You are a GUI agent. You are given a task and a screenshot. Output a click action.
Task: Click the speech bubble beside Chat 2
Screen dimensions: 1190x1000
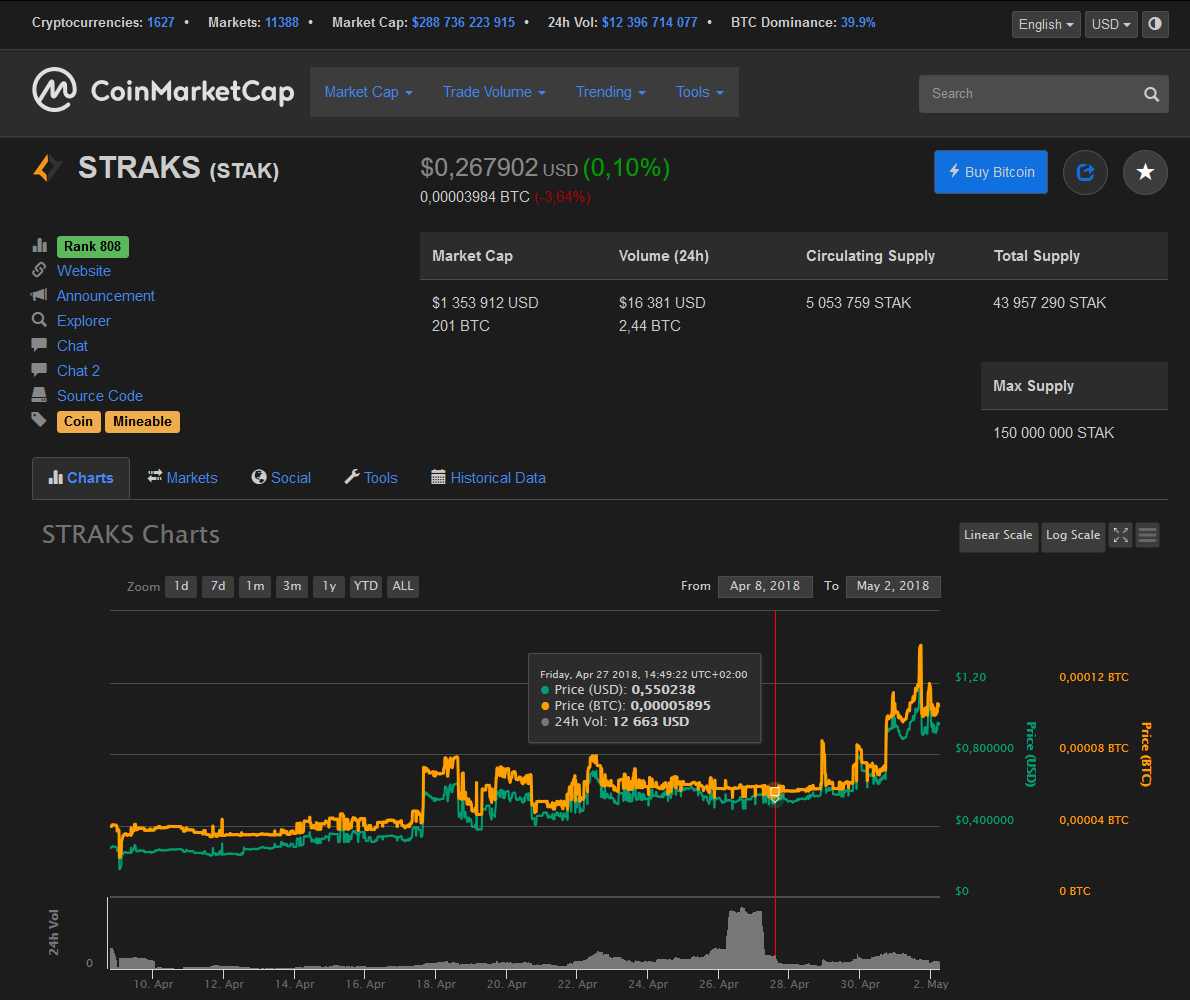[x=39, y=369]
